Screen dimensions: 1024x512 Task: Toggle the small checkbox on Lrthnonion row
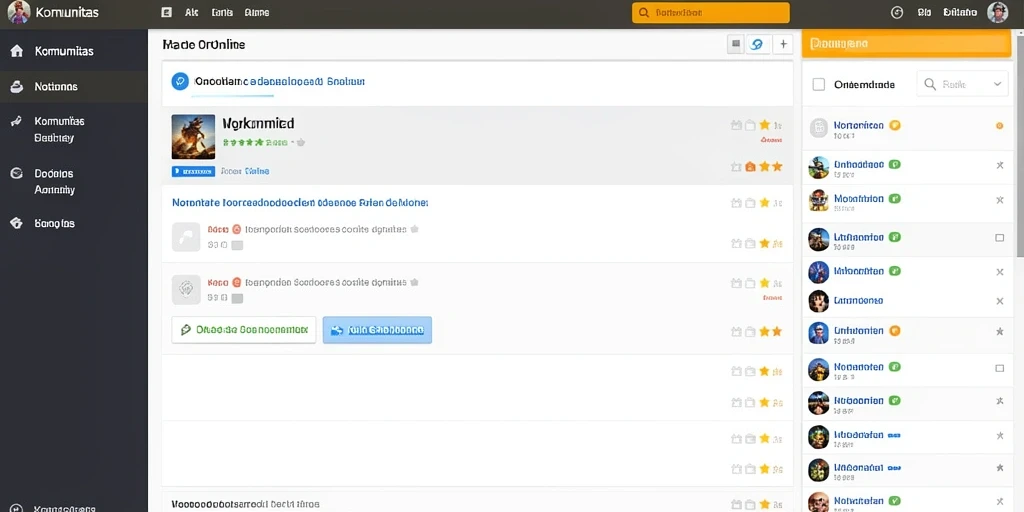(x=999, y=238)
